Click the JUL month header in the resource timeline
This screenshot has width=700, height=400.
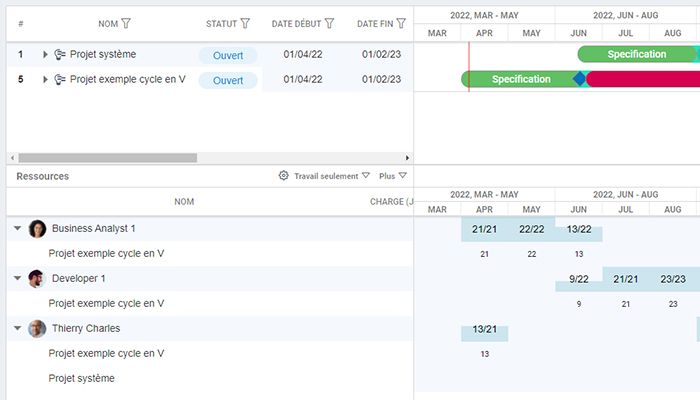coord(625,209)
